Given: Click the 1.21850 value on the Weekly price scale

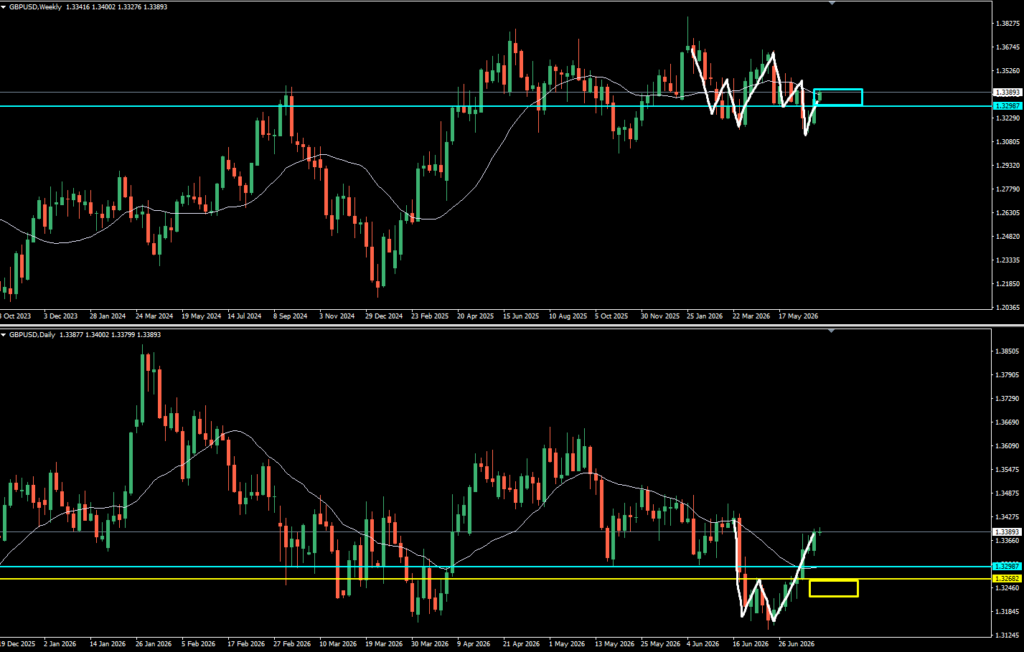Looking at the screenshot, I should tap(1008, 284).
